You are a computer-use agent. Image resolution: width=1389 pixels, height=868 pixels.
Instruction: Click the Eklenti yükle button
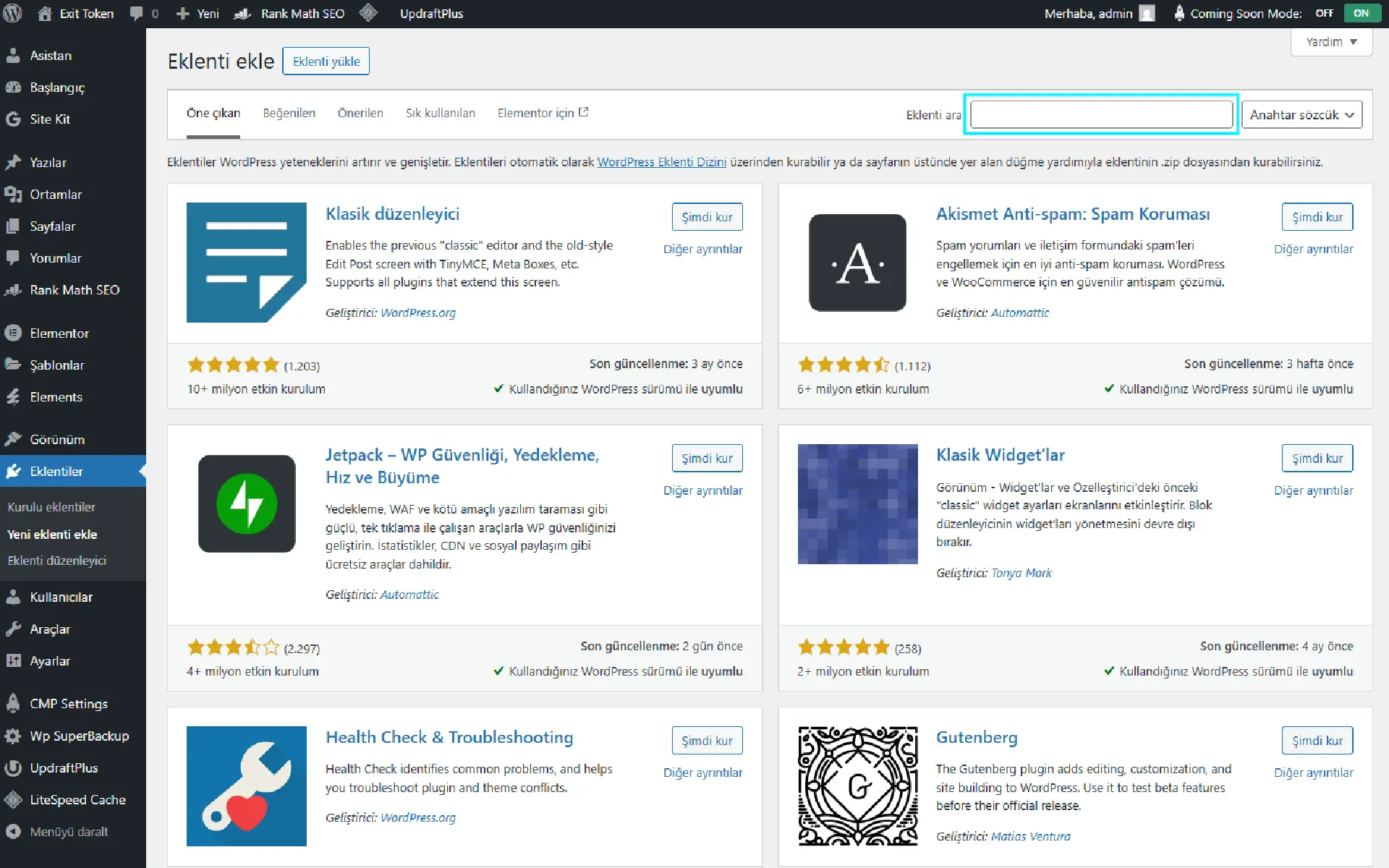tap(326, 61)
